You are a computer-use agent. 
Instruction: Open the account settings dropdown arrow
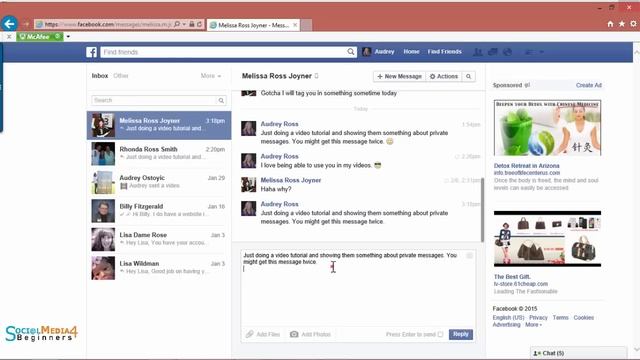tap(542, 52)
